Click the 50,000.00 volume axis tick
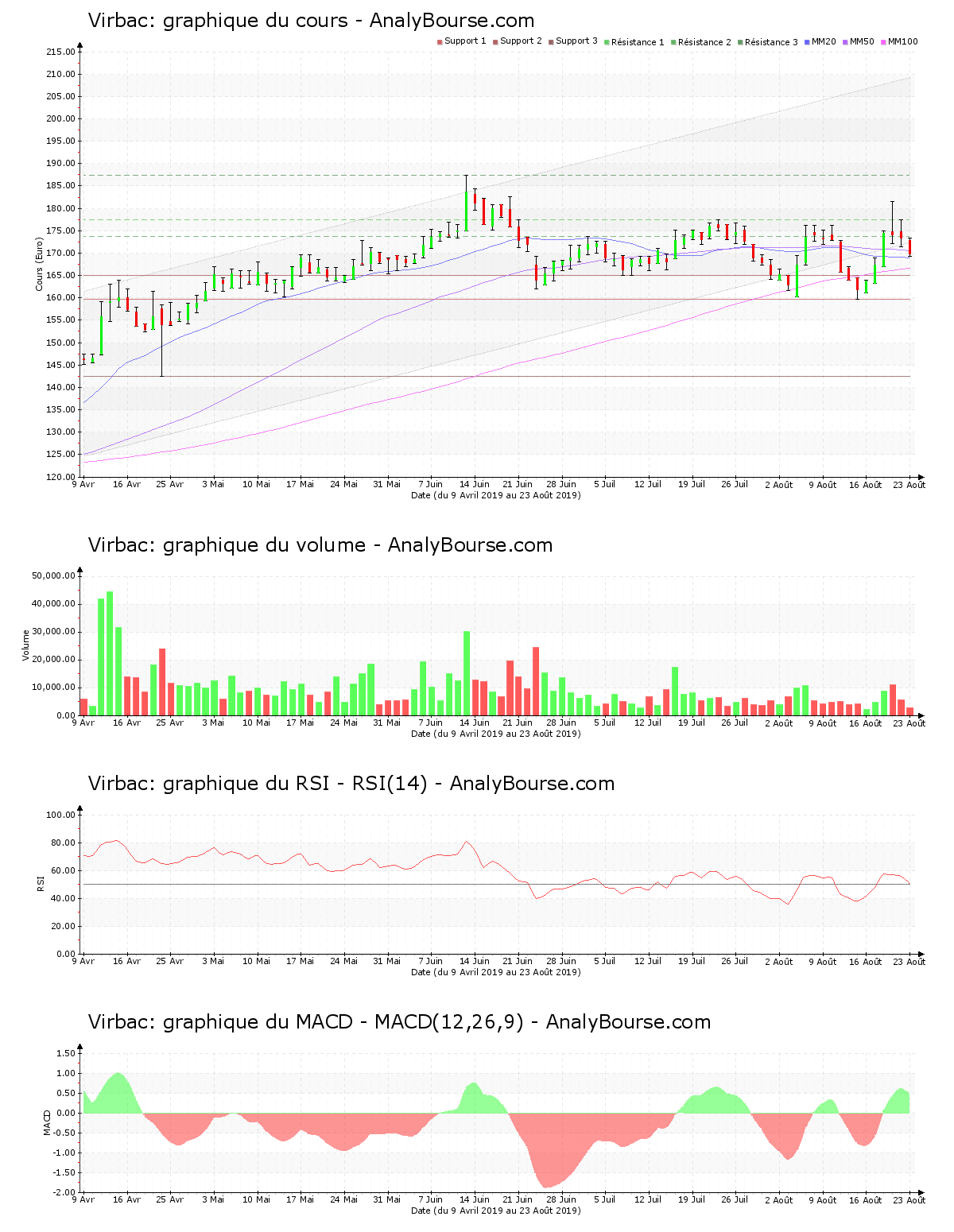 pos(53,575)
